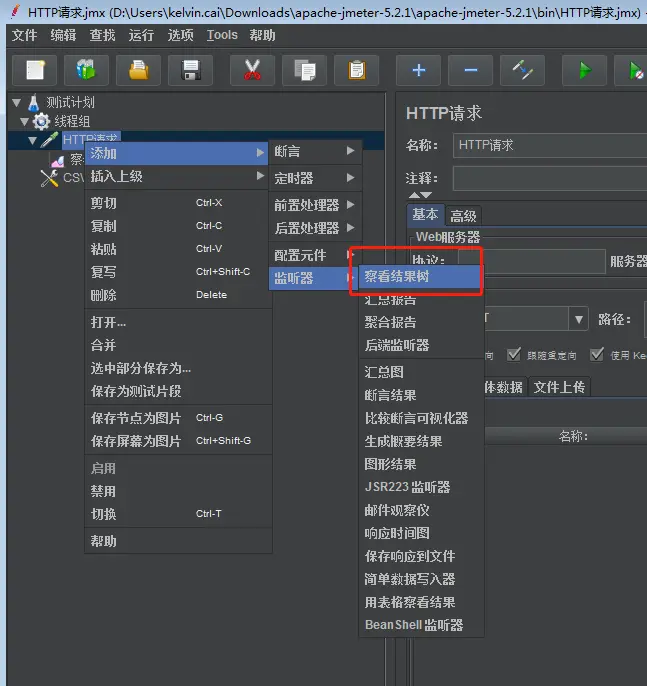Select 保存响应到文件 entry
This screenshot has height=686, width=647.
421,556
